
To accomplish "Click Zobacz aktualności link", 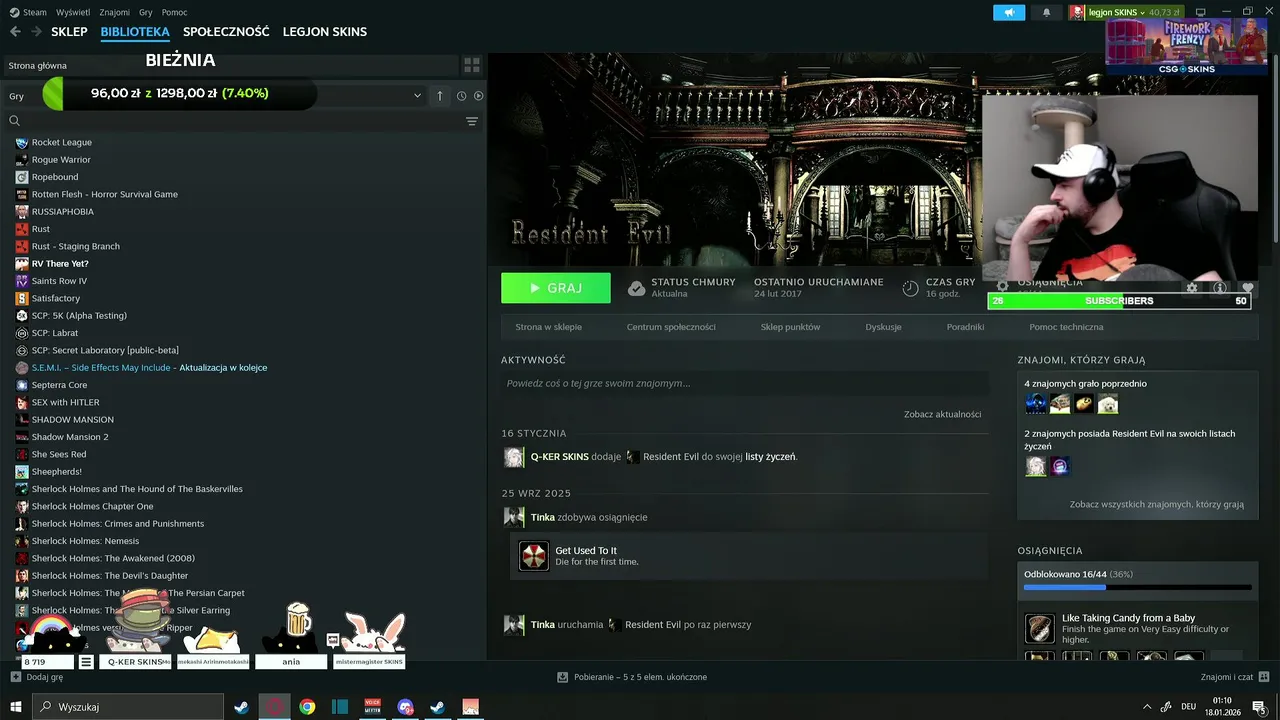I will tap(942, 414).
